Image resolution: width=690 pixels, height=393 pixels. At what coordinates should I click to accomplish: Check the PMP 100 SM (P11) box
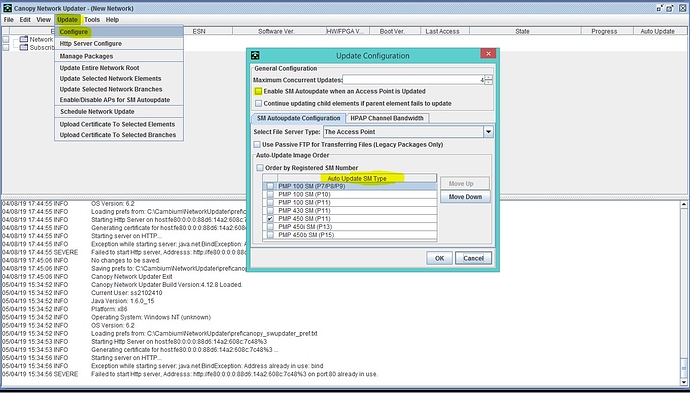pyautogui.click(x=270, y=202)
